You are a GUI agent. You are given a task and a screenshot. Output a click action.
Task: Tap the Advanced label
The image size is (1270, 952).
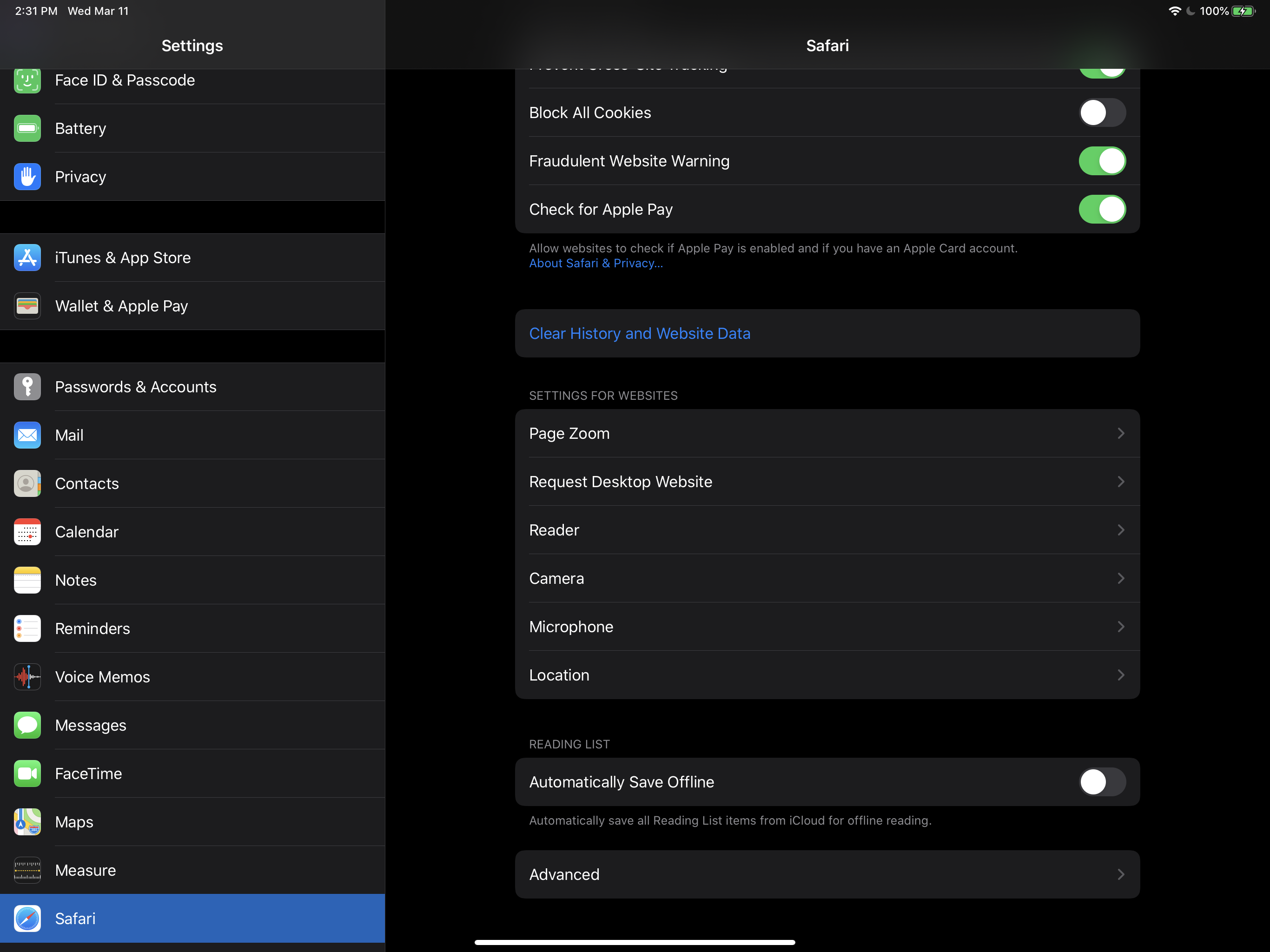(x=564, y=874)
